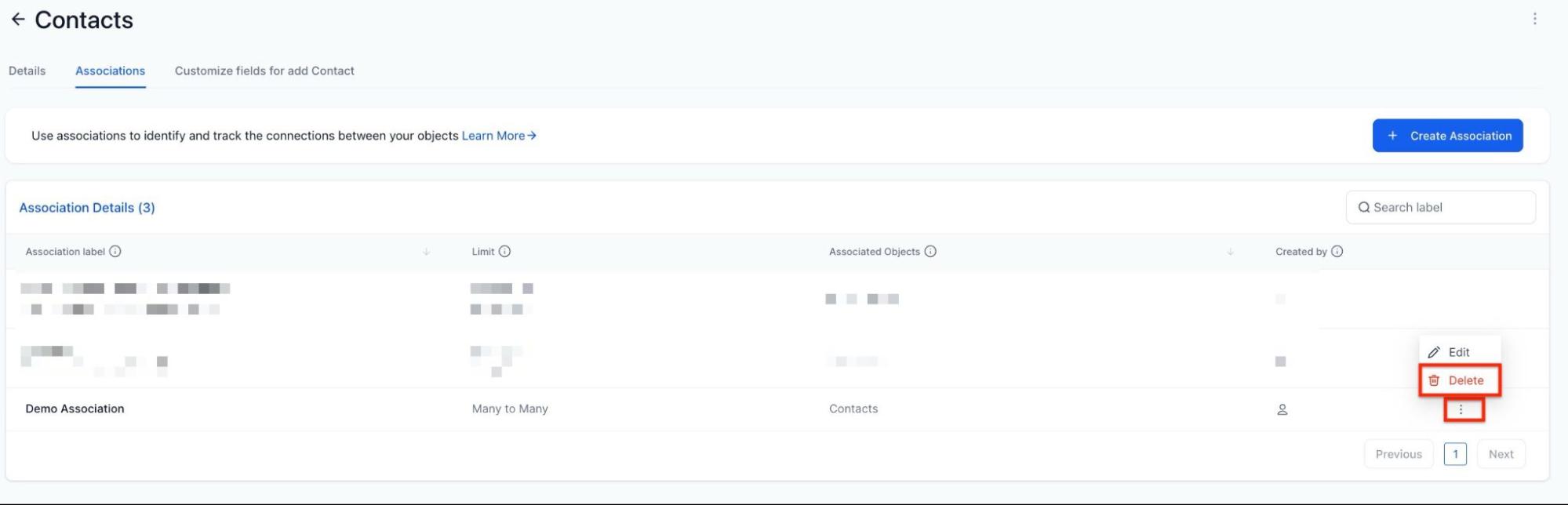Choose Delete from the row action menu
Screen dimensions: 1568x505
tap(1459, 380)
